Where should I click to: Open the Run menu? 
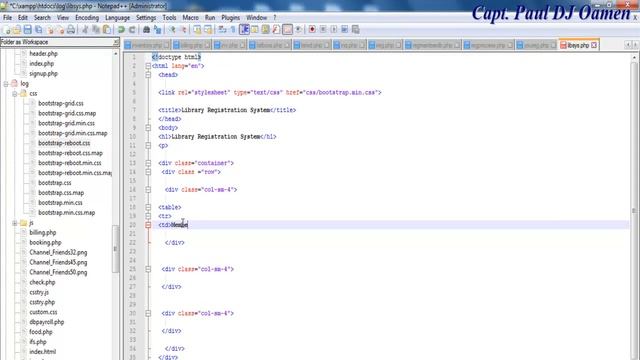coord(210,18)
